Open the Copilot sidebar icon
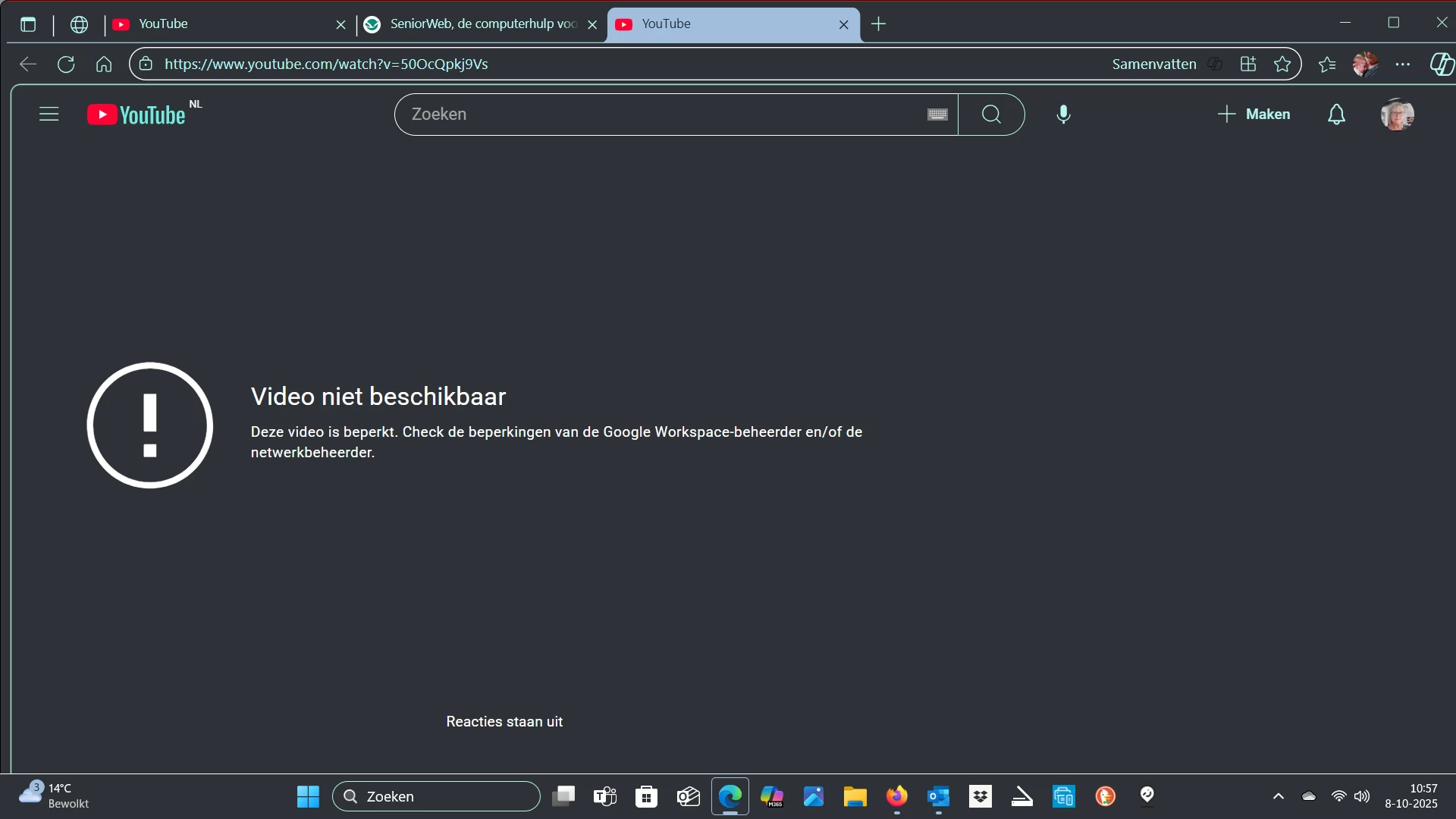Screen dimensions: 1456x819 coord(1441,64)
